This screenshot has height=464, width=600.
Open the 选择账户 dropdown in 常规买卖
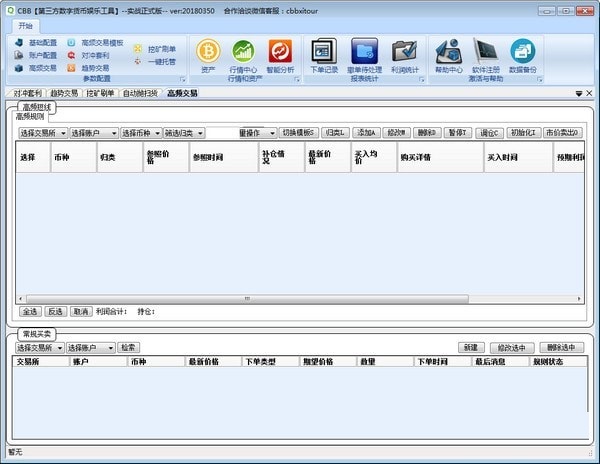point(90,347)
